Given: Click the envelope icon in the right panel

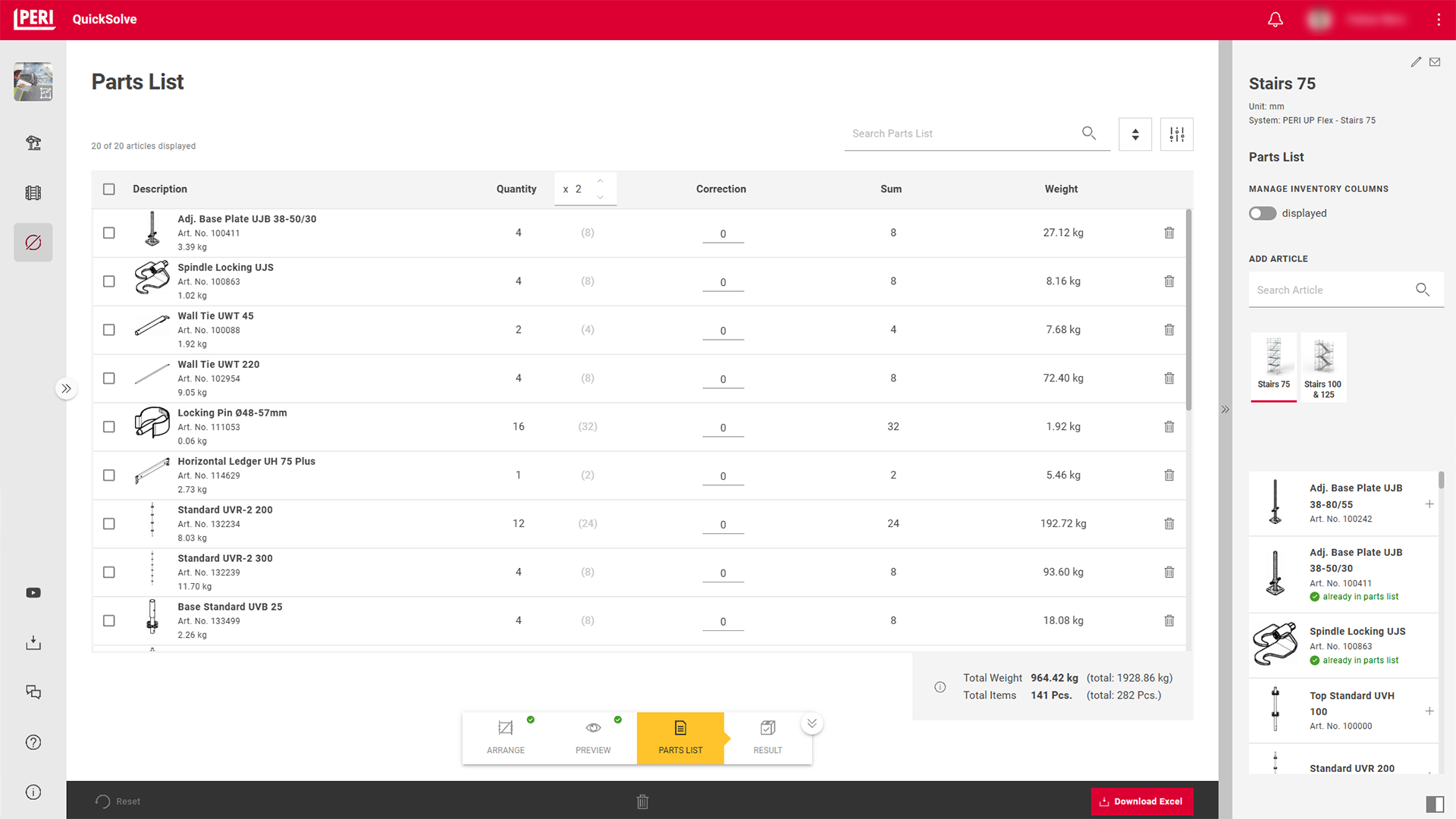Looking at the screenshot, I should (1435, 61).
